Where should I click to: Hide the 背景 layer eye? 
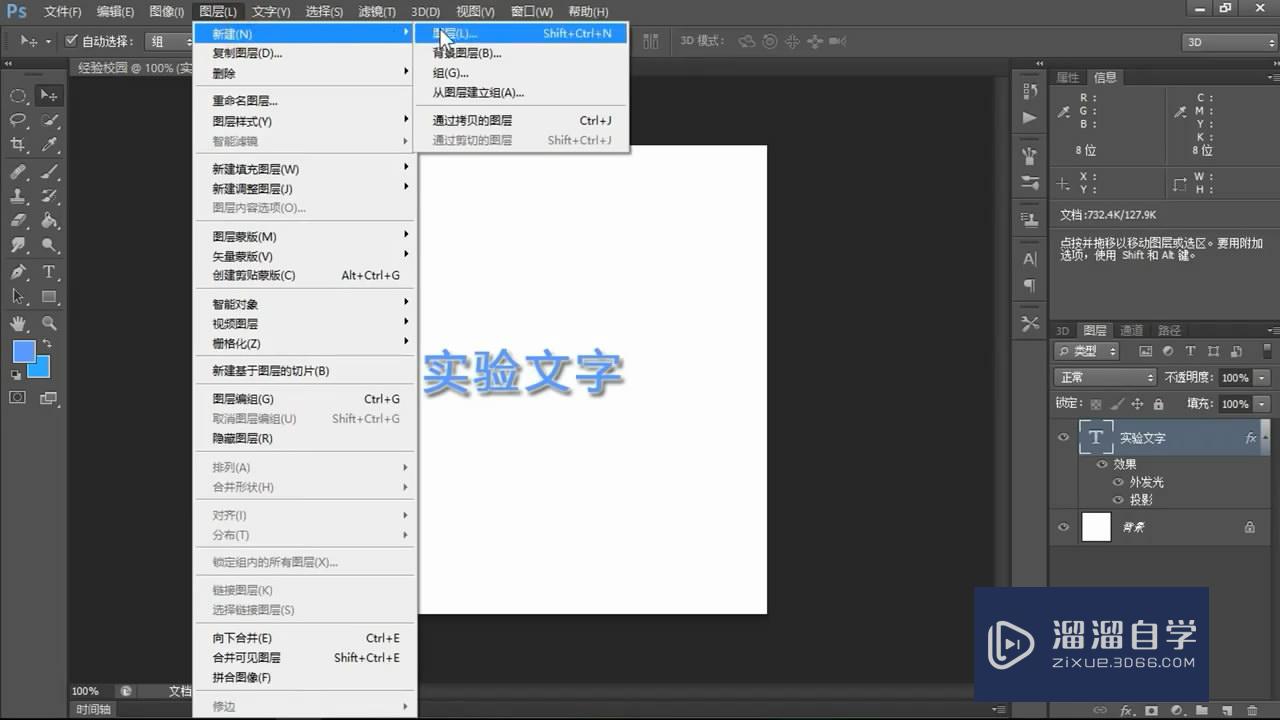coord(1063,527)
